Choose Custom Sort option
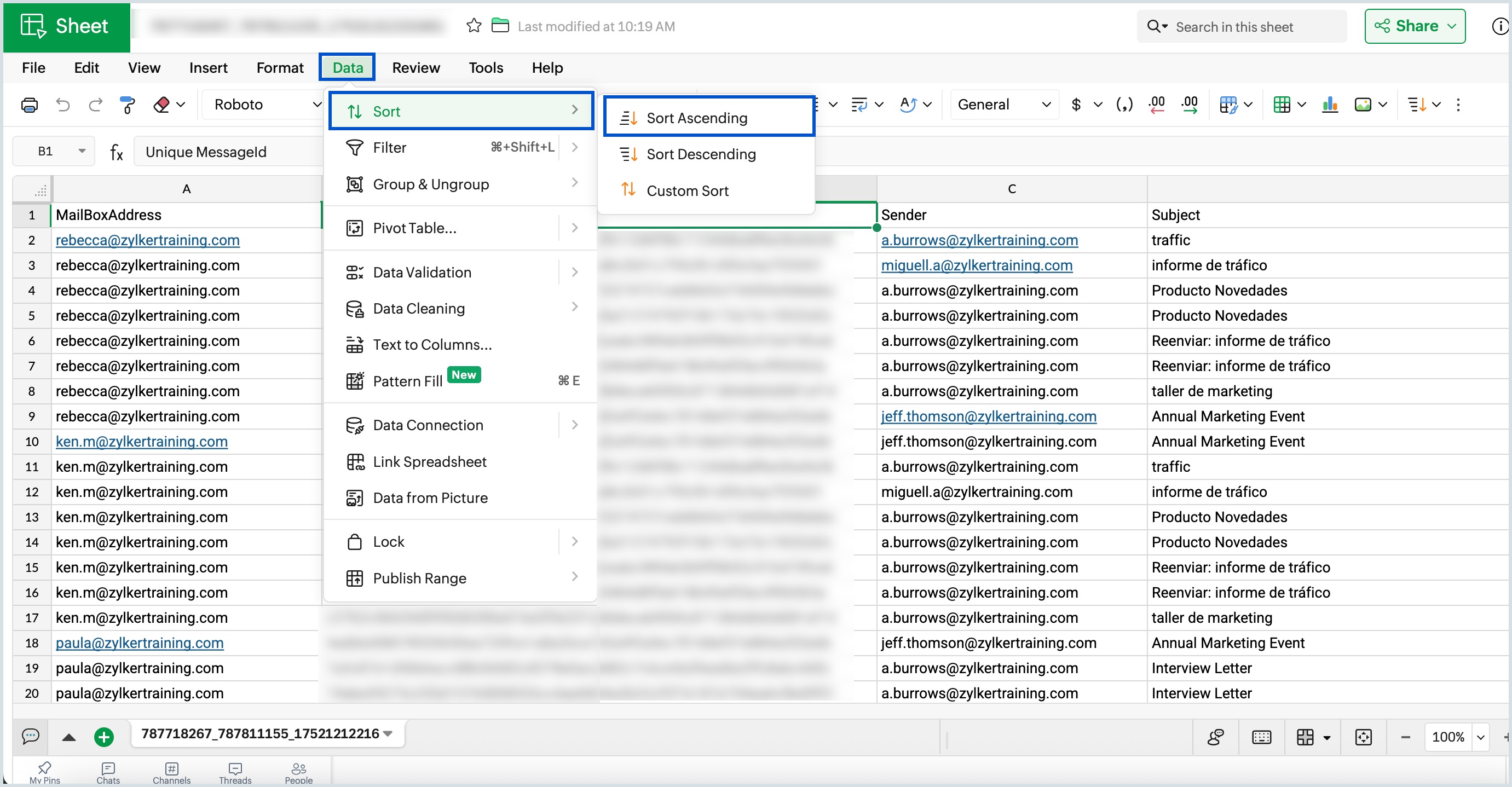The width and height of the screenshot is (1512, 787). [x=688, y=191]
